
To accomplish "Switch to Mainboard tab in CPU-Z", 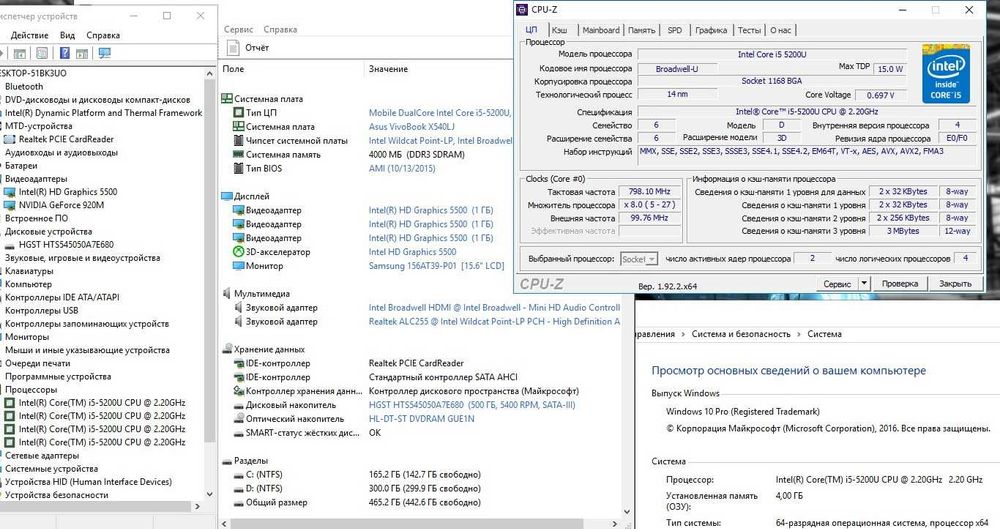I will pos(601,30).
